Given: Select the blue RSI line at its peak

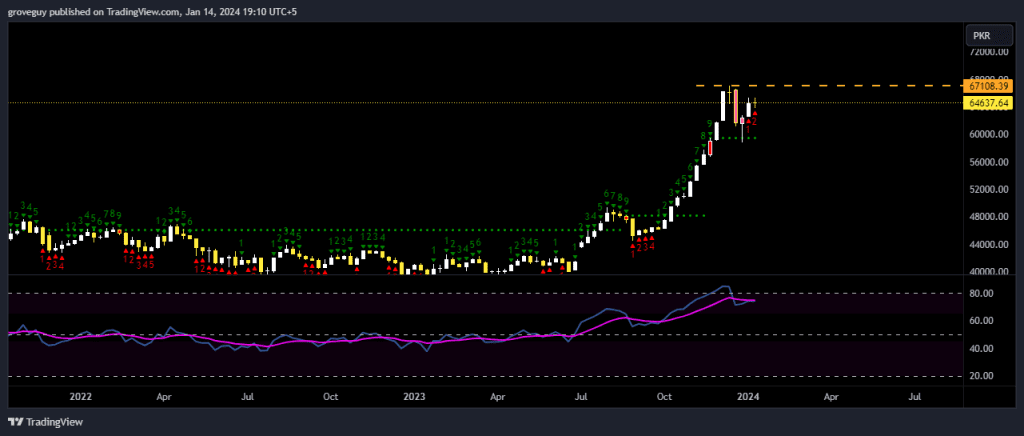Looking at the screenshot, I should (725, 287).
